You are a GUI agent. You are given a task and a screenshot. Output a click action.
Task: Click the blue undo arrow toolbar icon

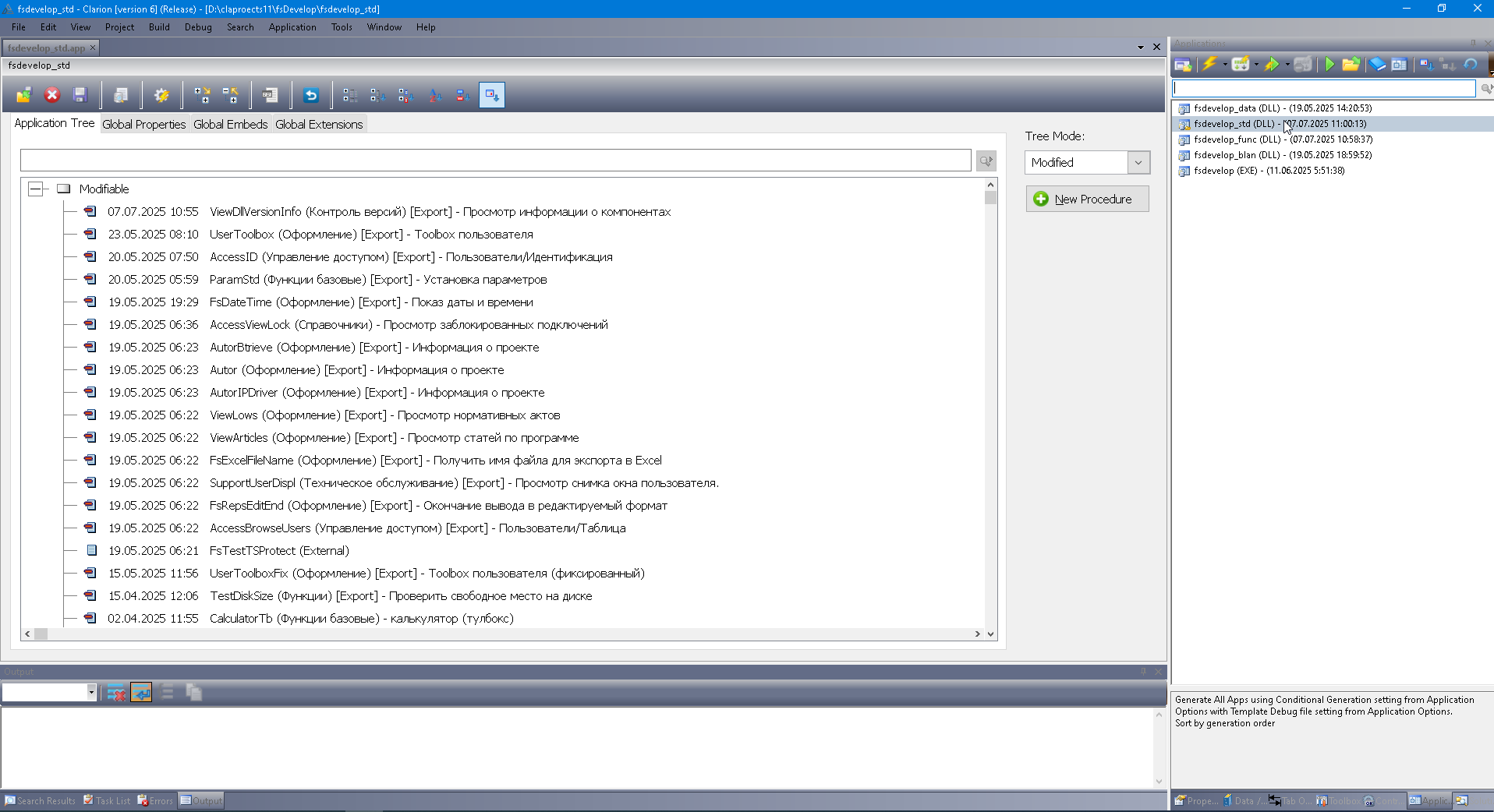pos(311,95)
